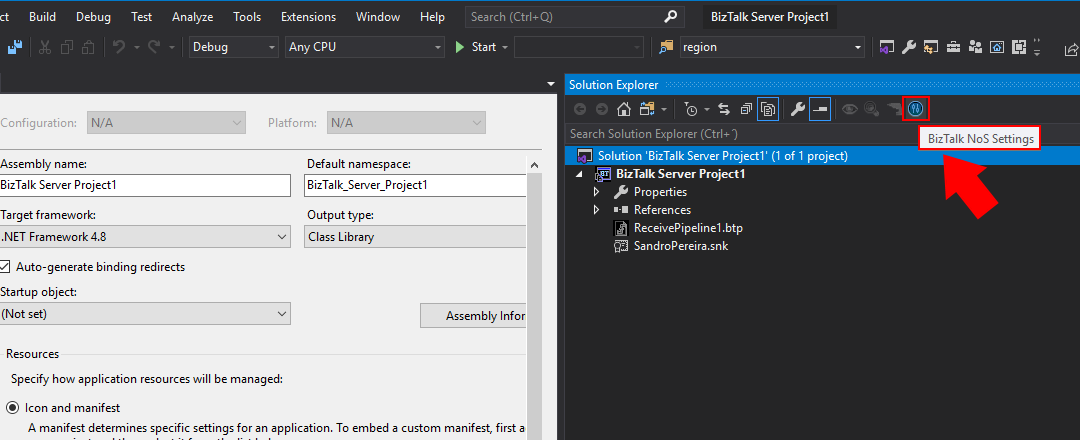Open BizTalk NoS Settings icon
Image resolution: width=1080 pixels, height=440 pixels.
[x=916, y=109]
